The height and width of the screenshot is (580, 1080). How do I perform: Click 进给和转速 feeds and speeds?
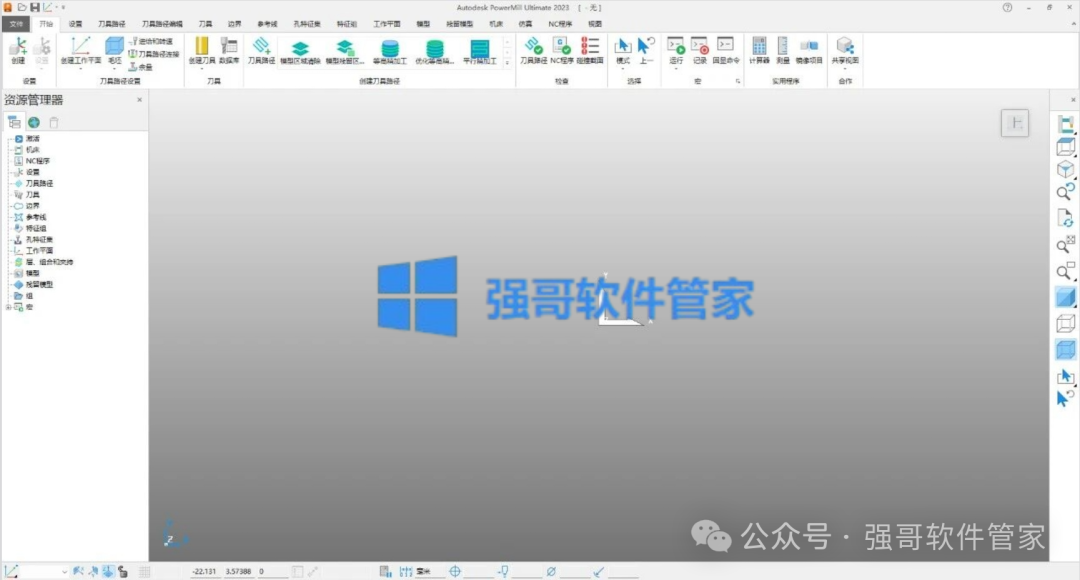(151, 41)
